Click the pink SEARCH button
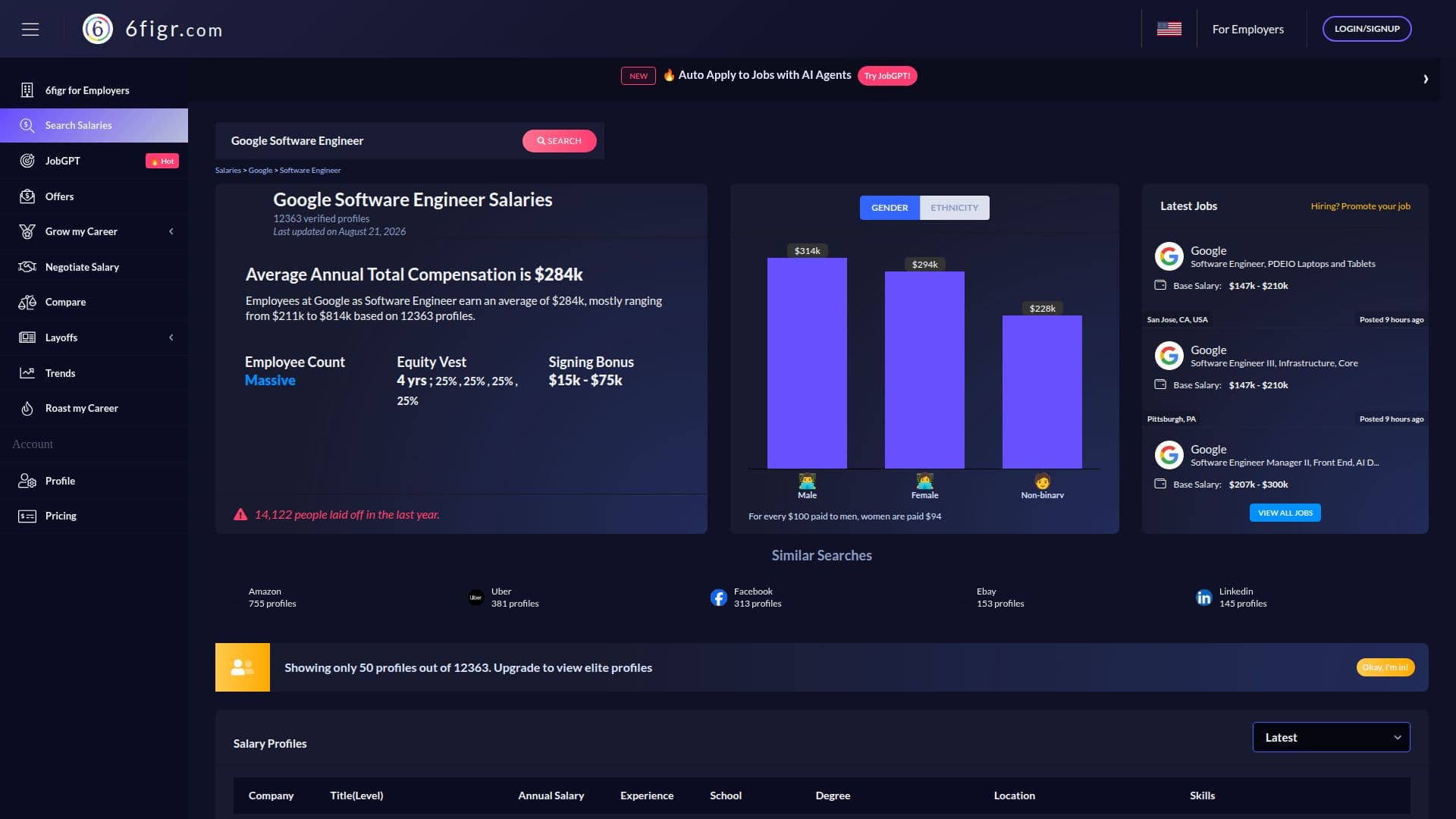 coord(559,141)
